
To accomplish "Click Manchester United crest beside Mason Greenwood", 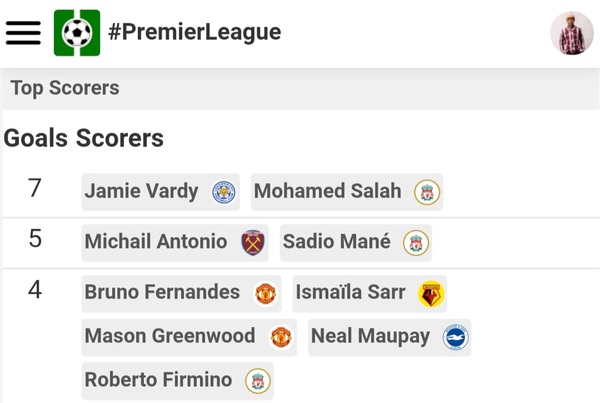I will [281, 337].
